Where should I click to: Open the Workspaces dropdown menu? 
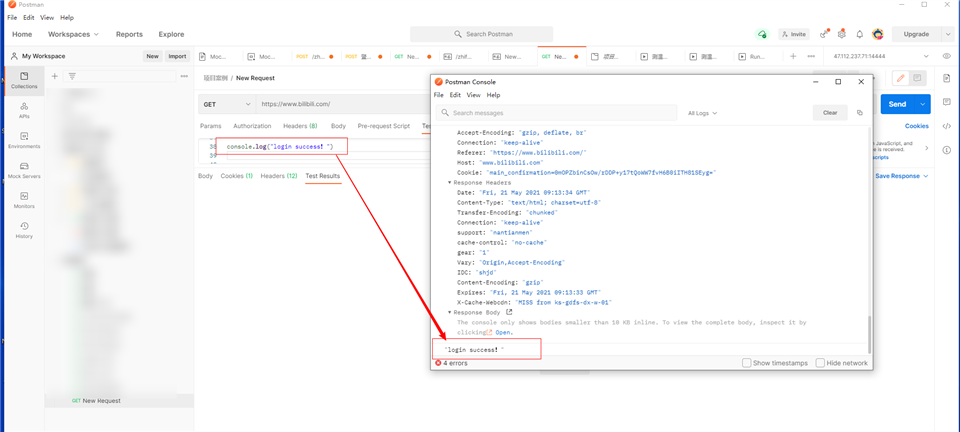pyautogui.click(x=73, y=34)
